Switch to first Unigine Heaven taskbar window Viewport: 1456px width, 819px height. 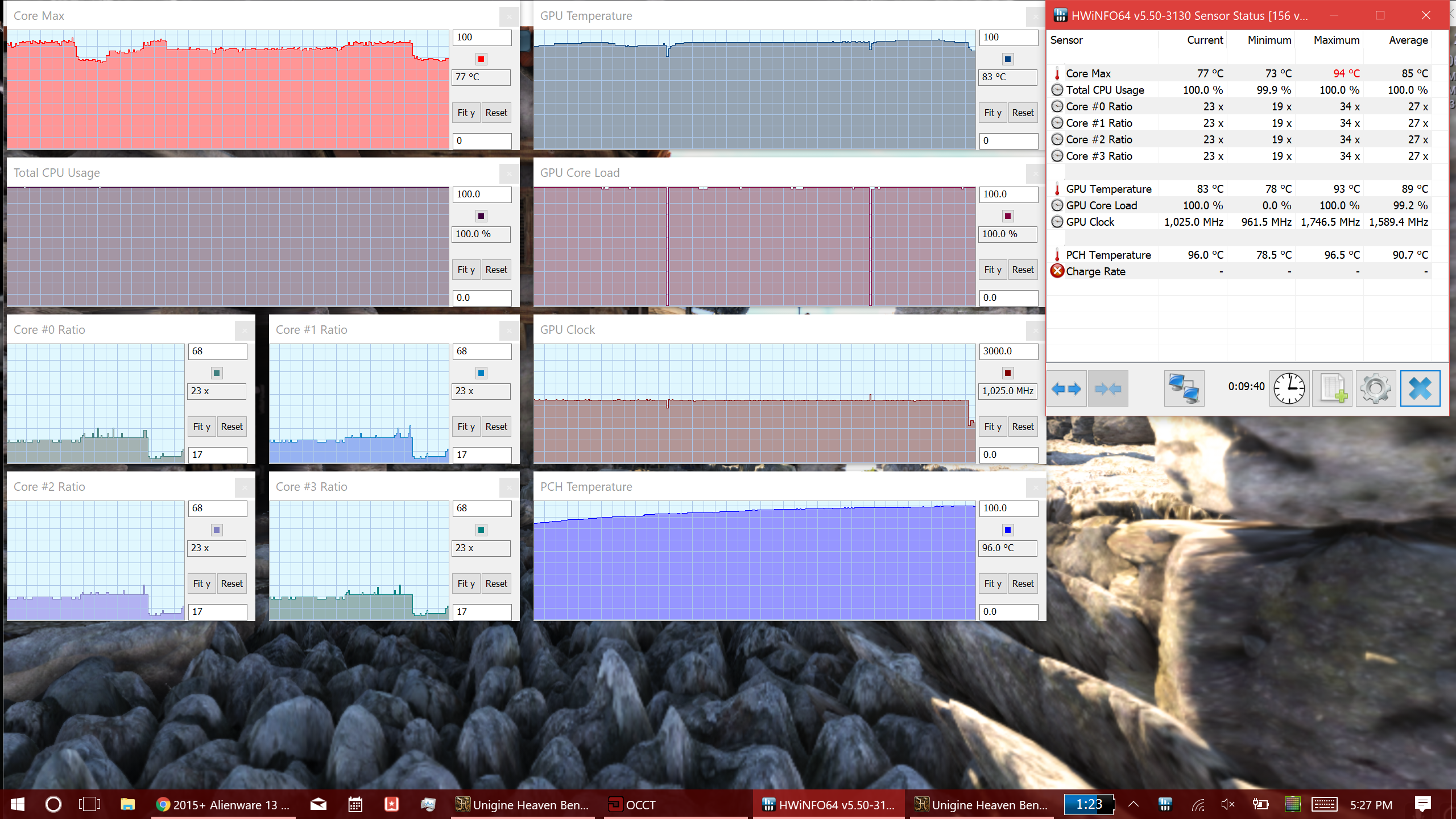523,804
